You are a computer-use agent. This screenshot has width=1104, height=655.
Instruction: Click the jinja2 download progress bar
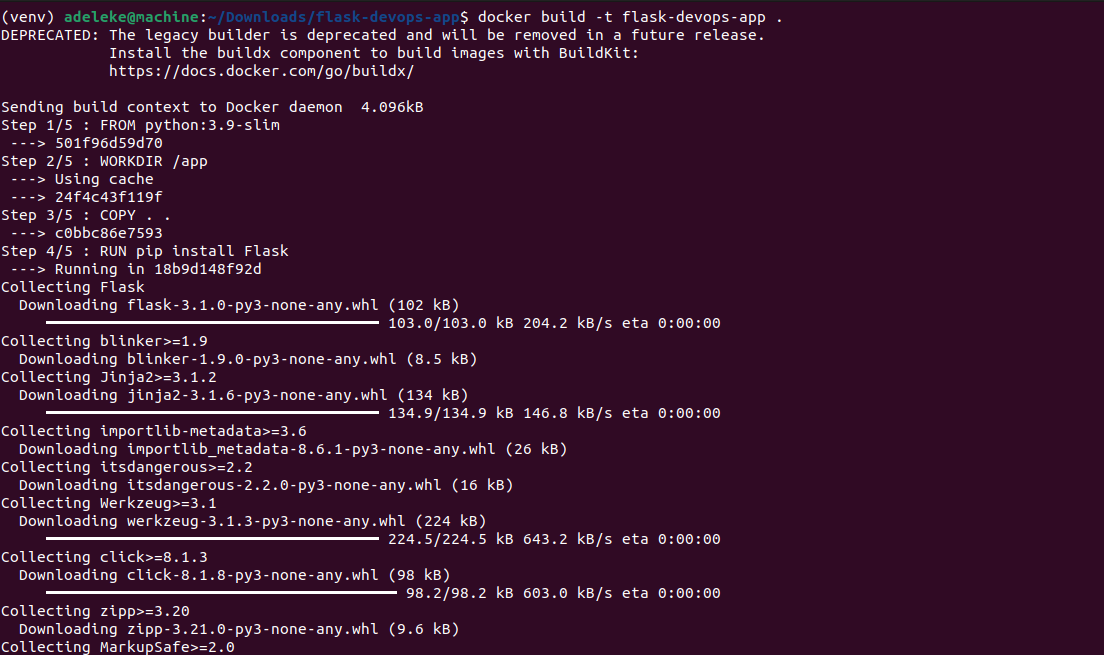click(212, 413)
